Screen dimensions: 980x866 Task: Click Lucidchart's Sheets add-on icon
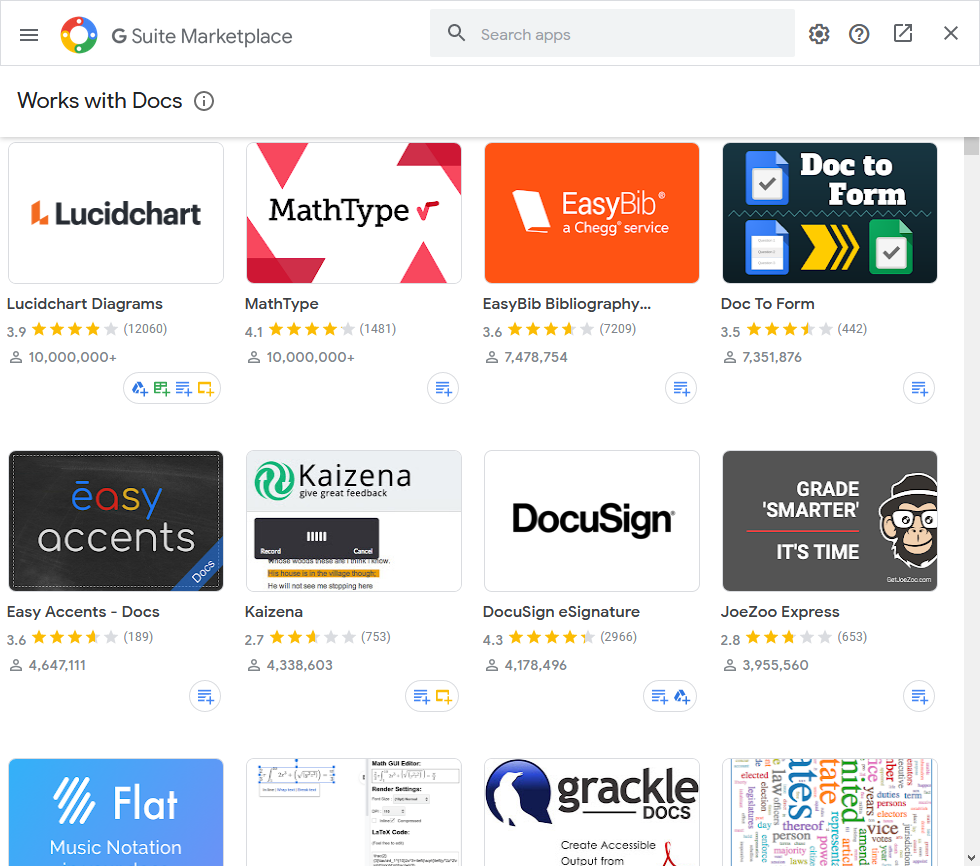[x=161, y=389]
